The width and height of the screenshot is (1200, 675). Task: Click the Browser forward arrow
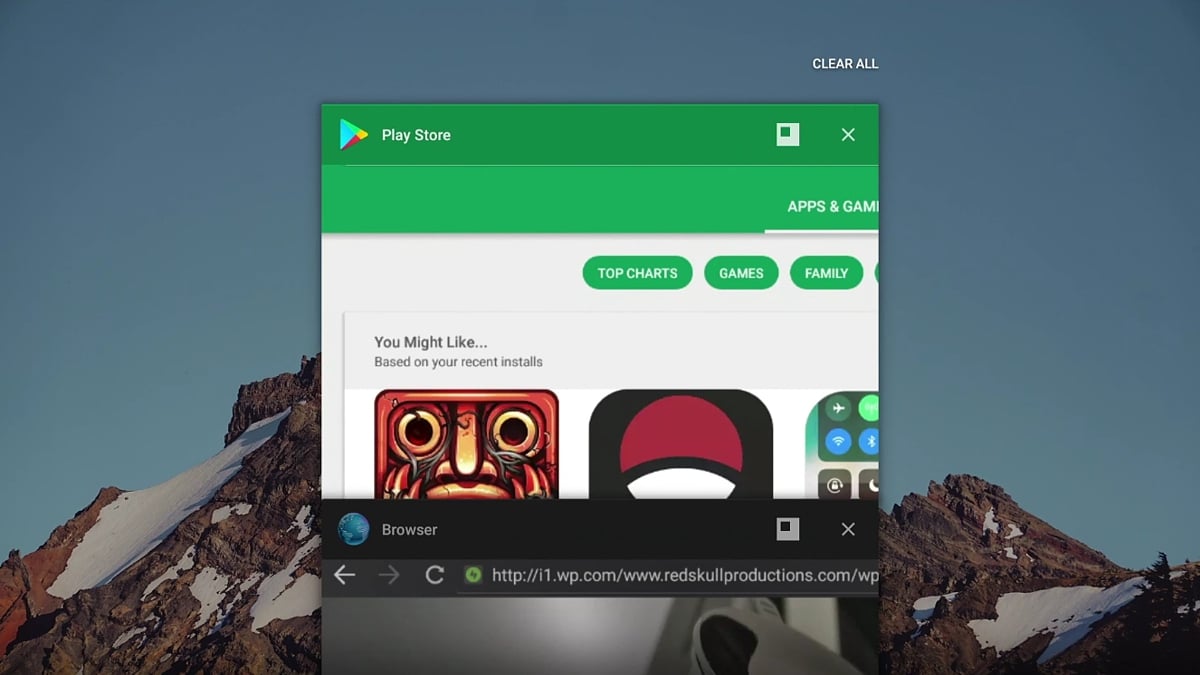(x=389, y=575)
